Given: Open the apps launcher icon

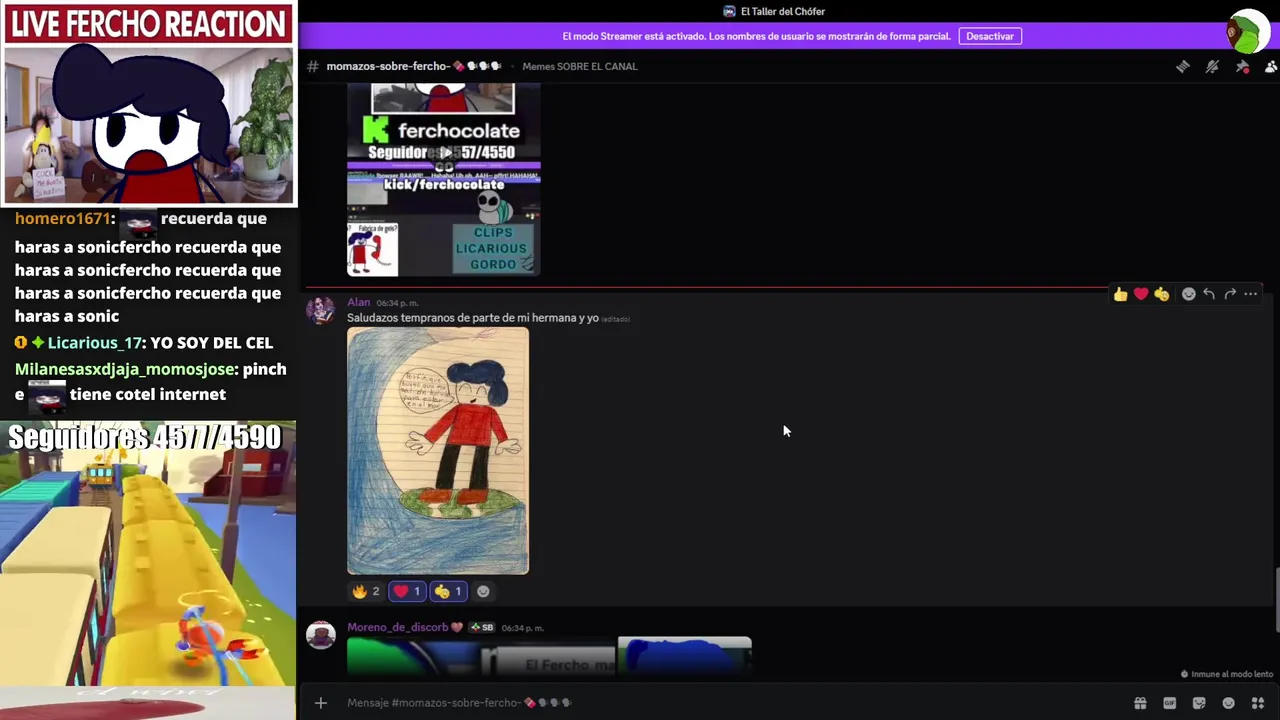Looking at the screenshot, I should pos(1258,703).
